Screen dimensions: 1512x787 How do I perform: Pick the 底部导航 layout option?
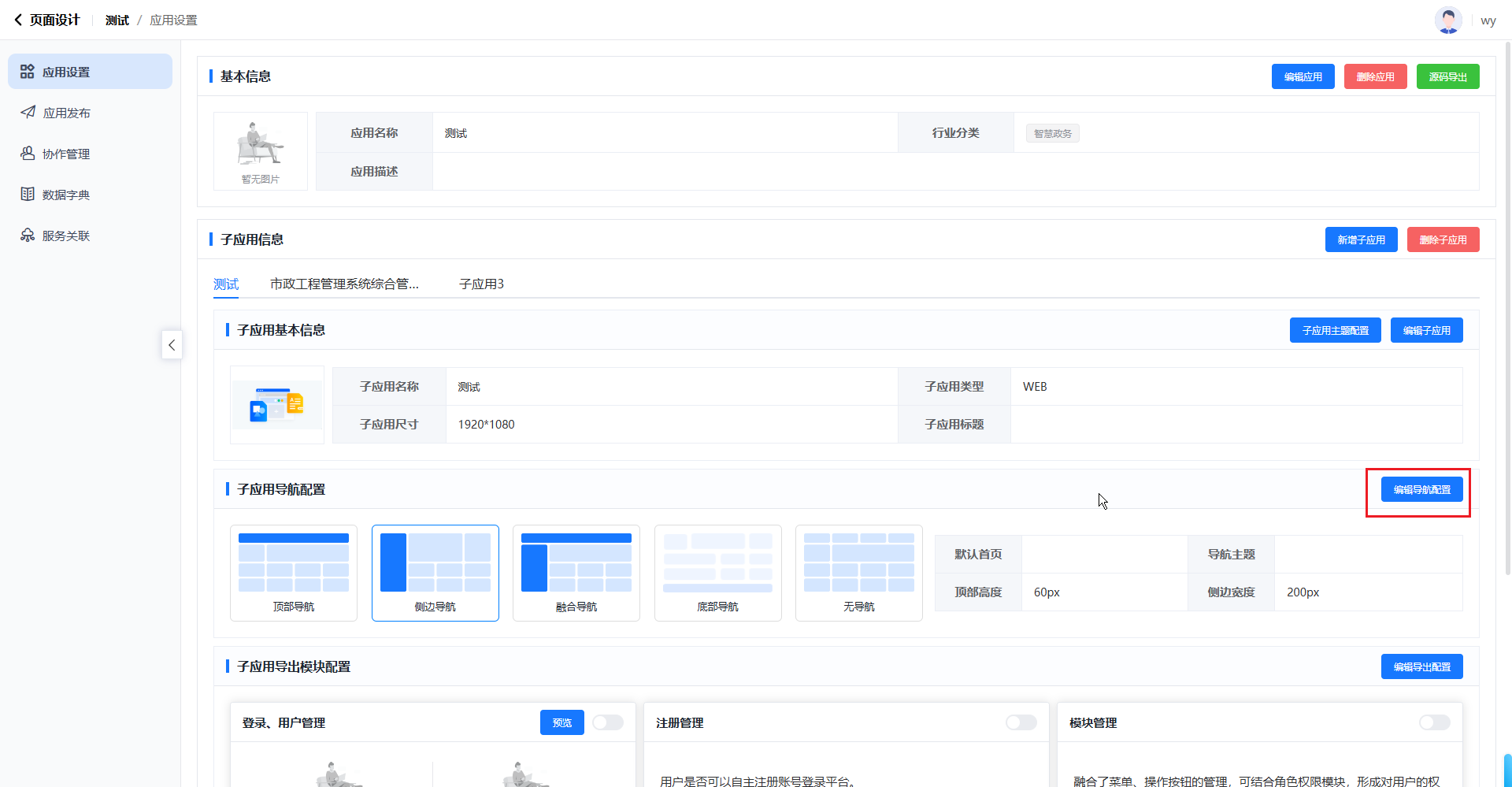(x=717, y=573)
